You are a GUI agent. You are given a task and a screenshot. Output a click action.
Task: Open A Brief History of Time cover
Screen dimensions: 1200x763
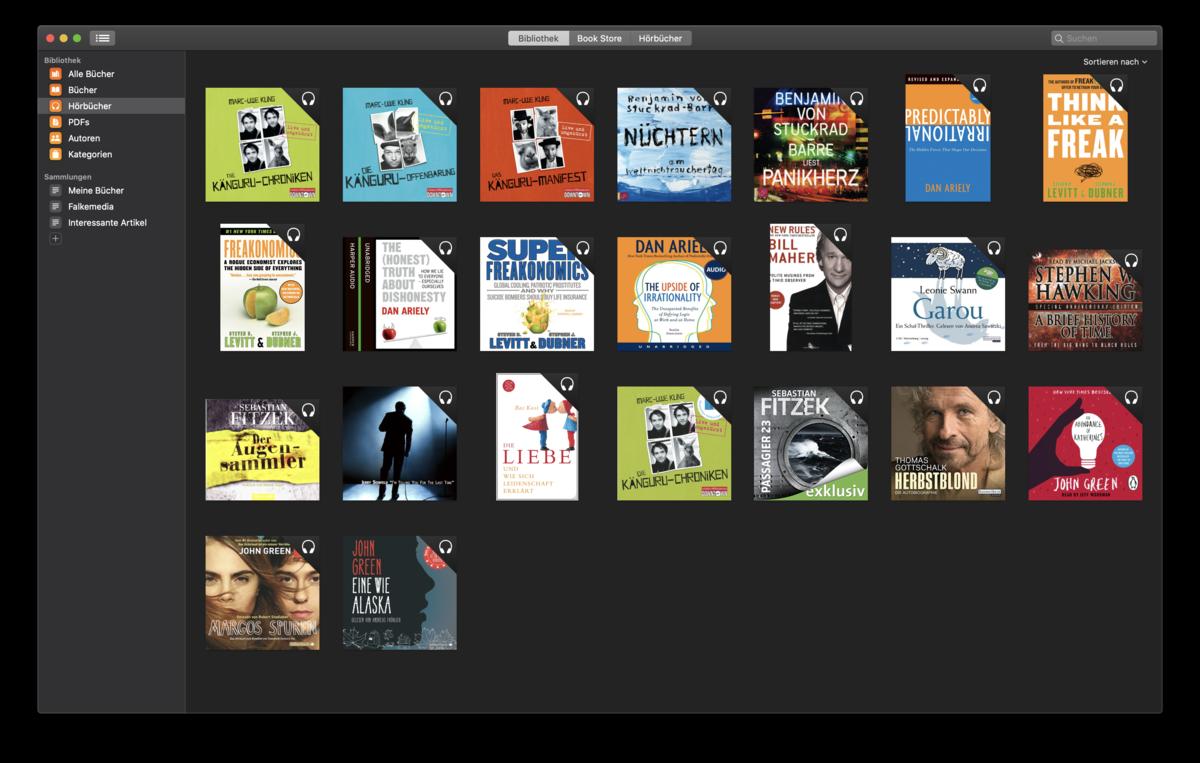pyautogui.click(x=1085, y=300)
